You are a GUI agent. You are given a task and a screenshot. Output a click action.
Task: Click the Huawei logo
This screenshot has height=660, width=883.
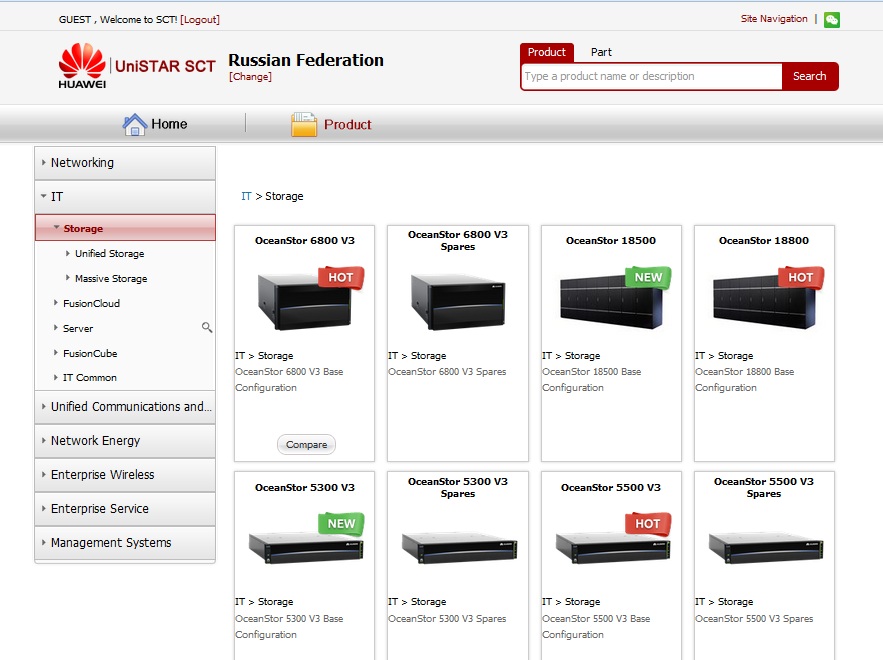[x=82, y=66]
